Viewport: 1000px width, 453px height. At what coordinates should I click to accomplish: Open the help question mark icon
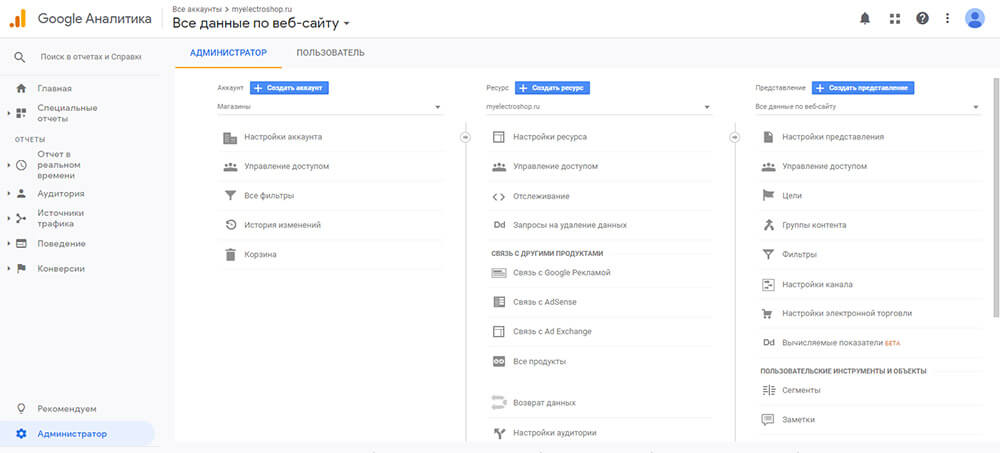(922, 19)
